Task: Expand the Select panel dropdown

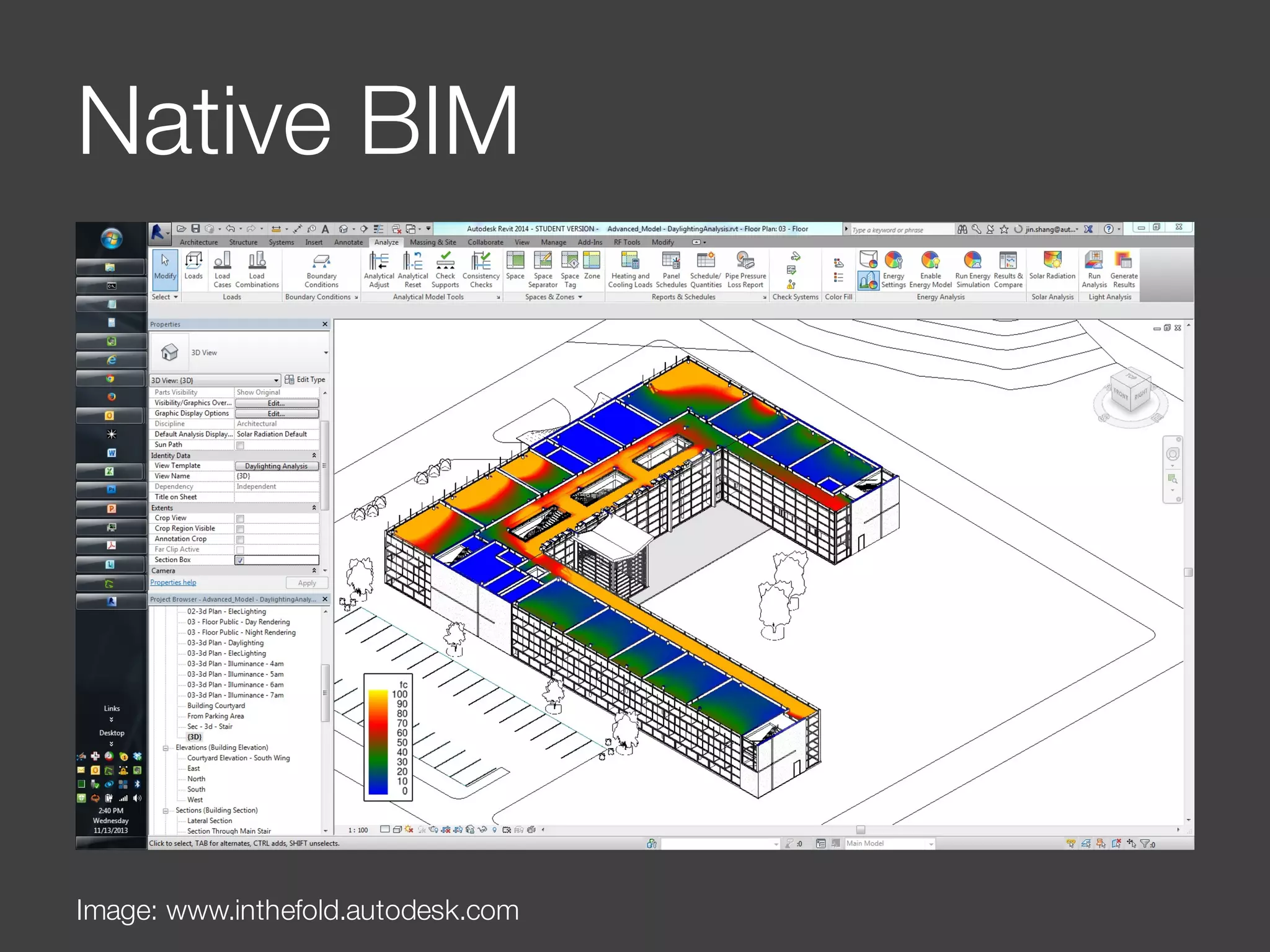Action: (x=165, y=297)
